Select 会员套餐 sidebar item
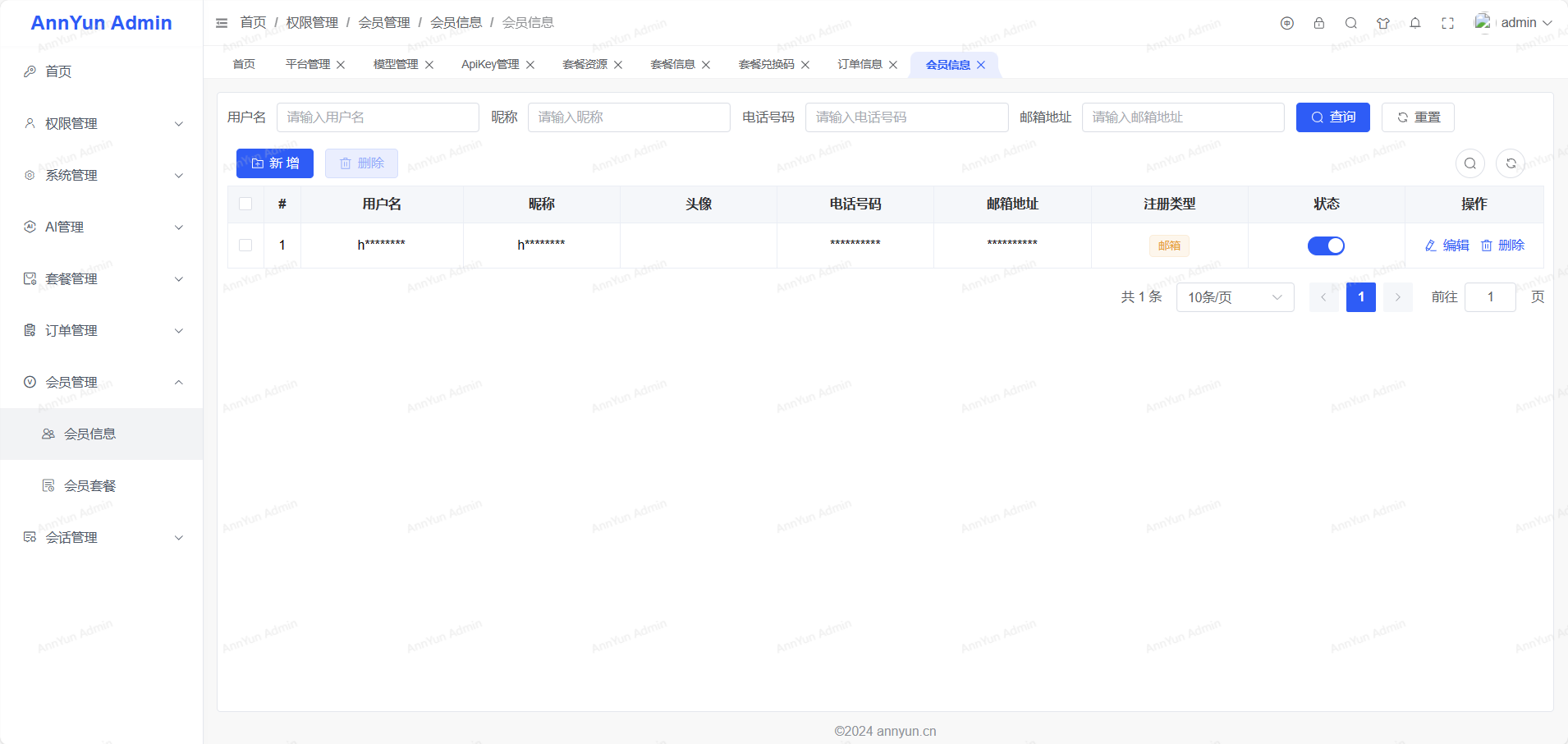Screen dimensions: 1568x744 point(102,485)
